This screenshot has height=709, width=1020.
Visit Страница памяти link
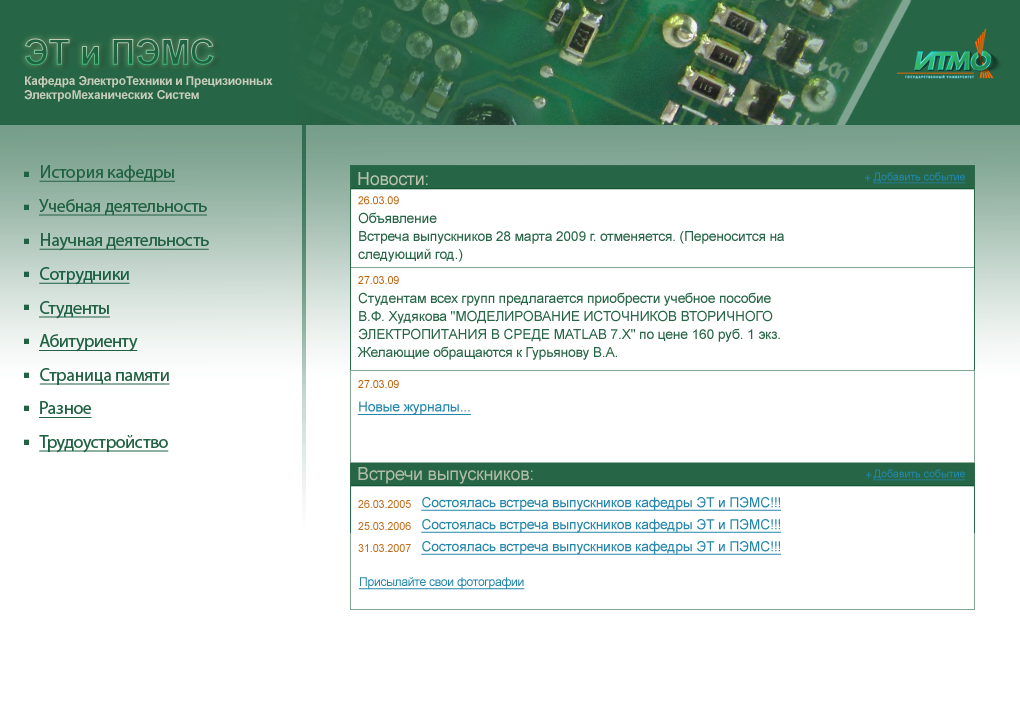pyautogui.click(x=104, y=375)
